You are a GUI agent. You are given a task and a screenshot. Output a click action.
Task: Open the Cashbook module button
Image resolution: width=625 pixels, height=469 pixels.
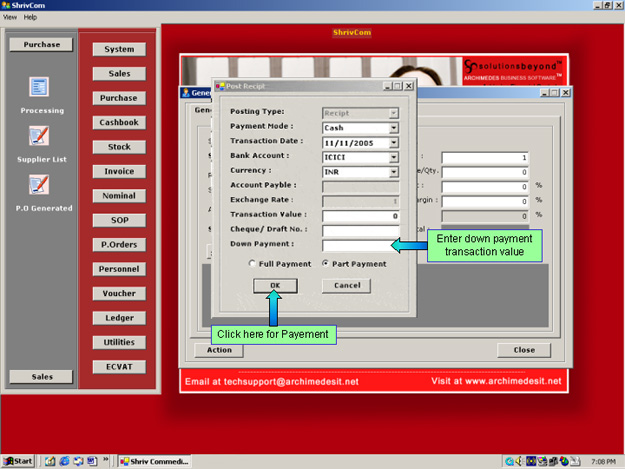click(x=119, y=122)
